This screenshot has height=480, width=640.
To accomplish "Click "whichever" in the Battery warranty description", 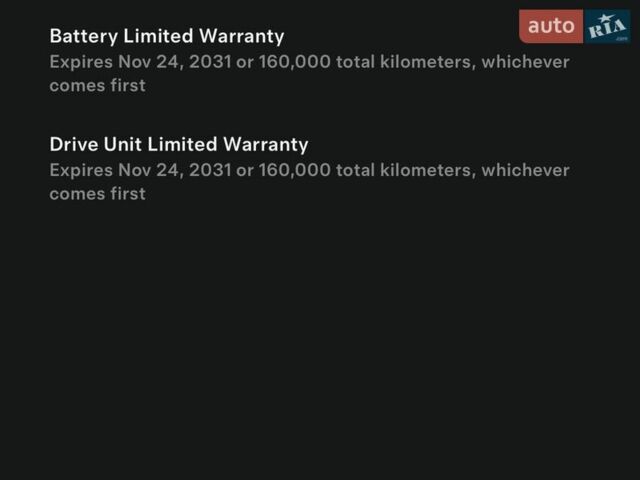I will [x=525, y=62].
